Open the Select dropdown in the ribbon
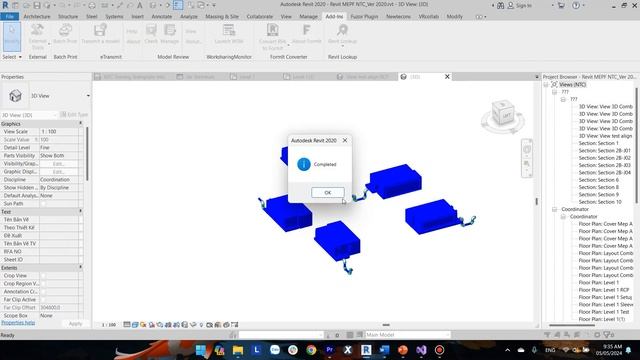640x360 pixels. coord(12,57)
